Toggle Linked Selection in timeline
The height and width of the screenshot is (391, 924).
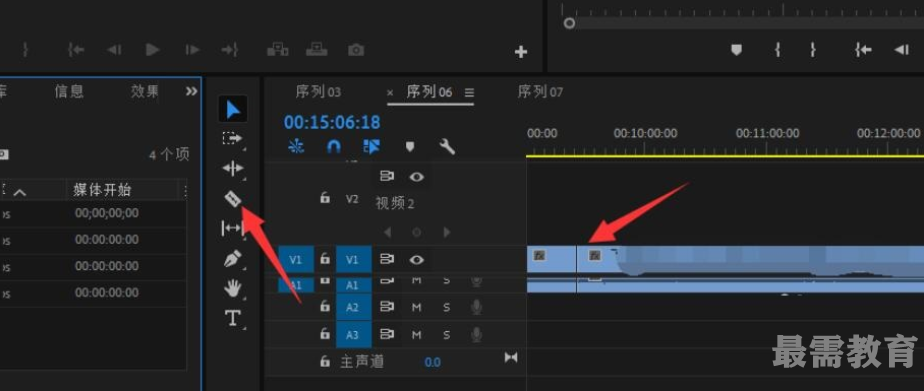click(372, 146)
